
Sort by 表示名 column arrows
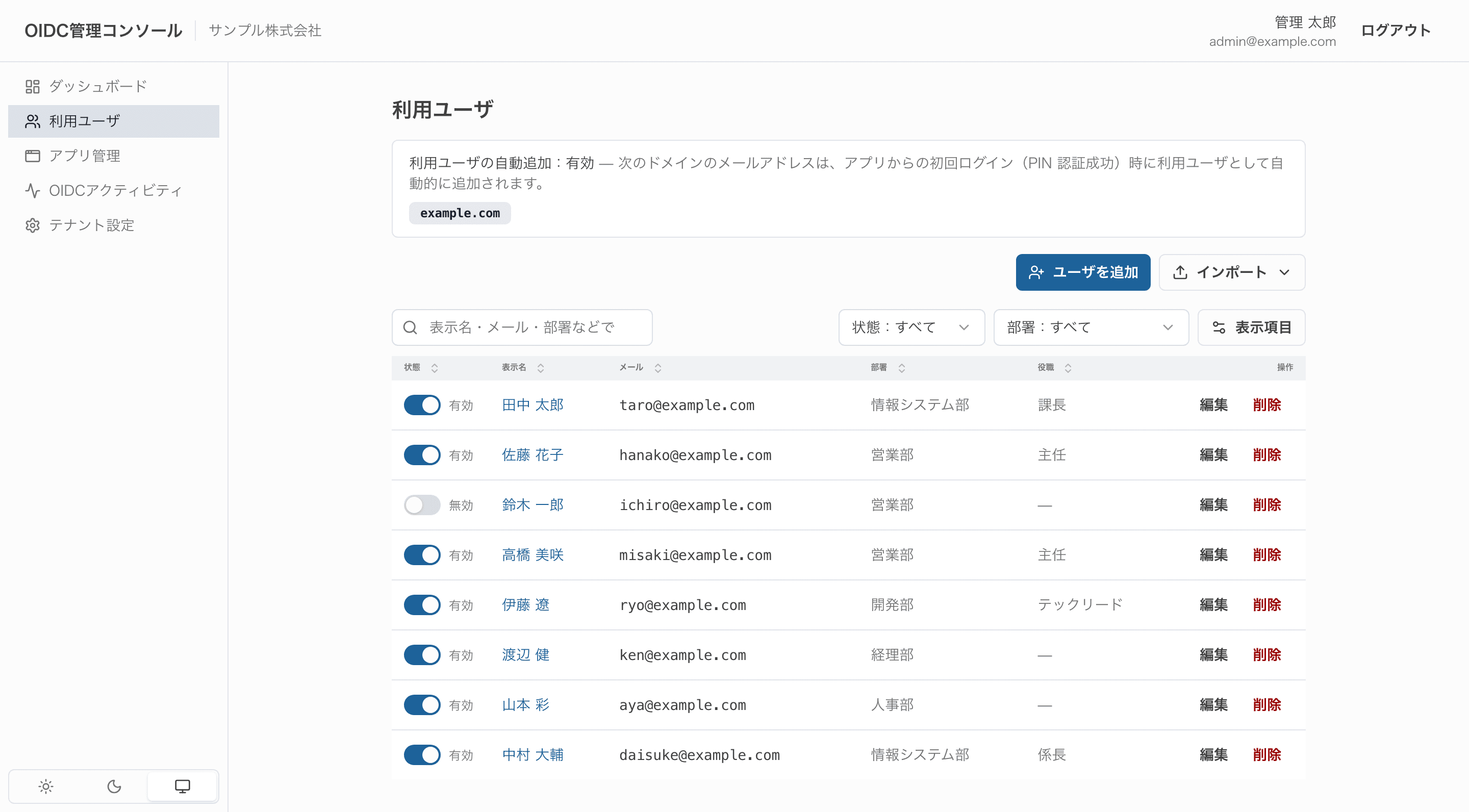click(x=541, y=368)
